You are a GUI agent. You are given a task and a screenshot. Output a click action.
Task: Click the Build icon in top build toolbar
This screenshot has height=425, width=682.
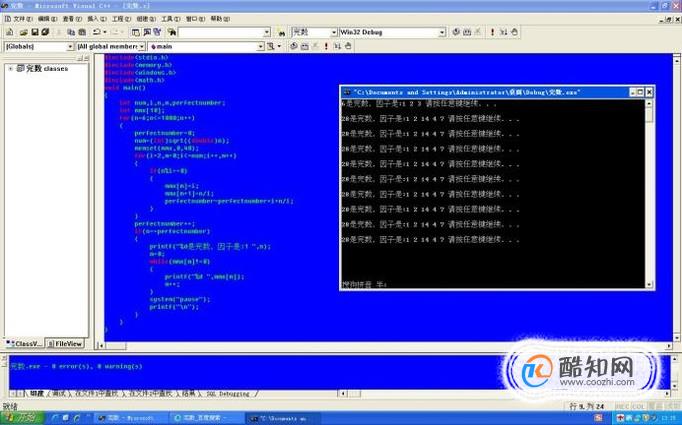click(467, 32)
